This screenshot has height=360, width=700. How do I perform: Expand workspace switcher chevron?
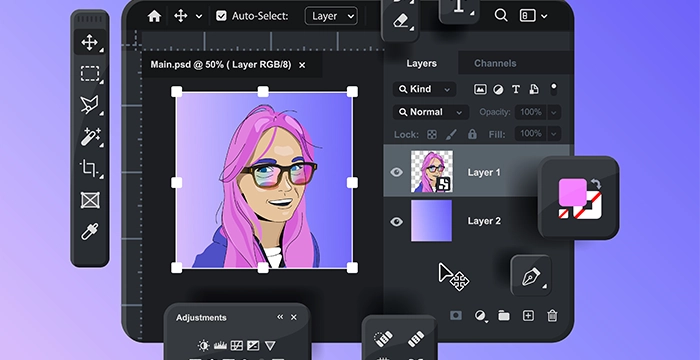544,17
